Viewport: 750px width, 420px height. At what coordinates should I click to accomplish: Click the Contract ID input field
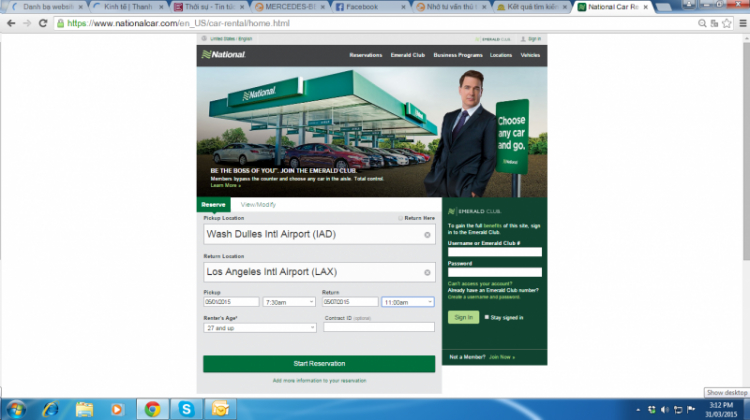[x=379, y=327]
